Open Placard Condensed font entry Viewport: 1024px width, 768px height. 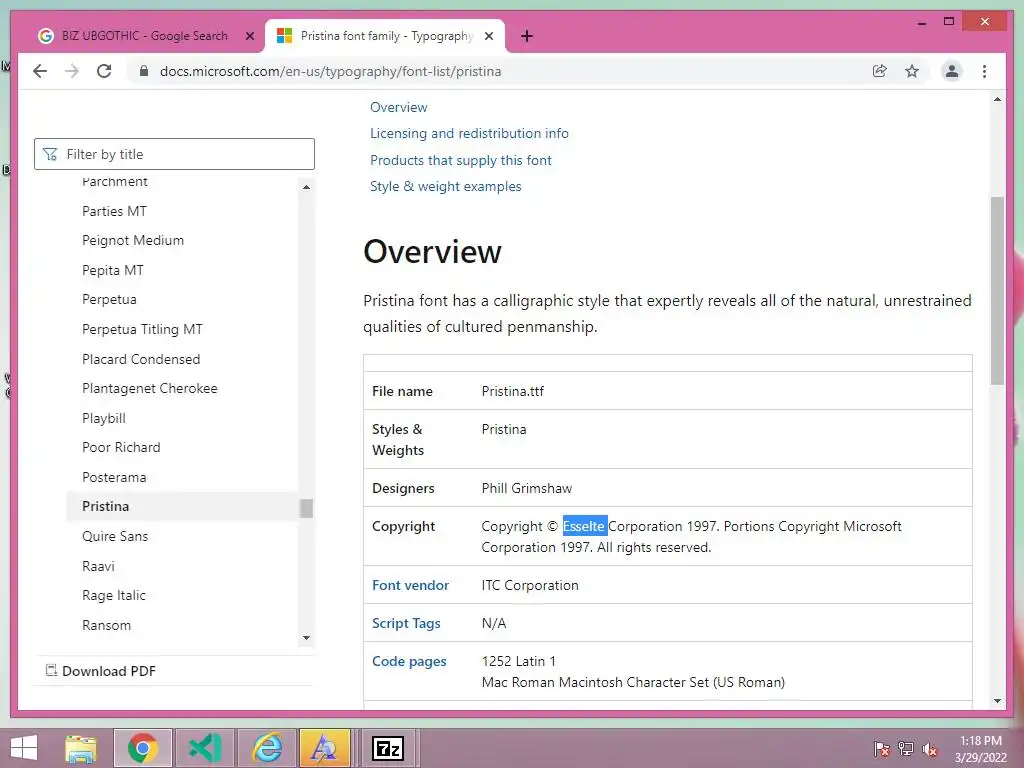click(x=141, y=359)
